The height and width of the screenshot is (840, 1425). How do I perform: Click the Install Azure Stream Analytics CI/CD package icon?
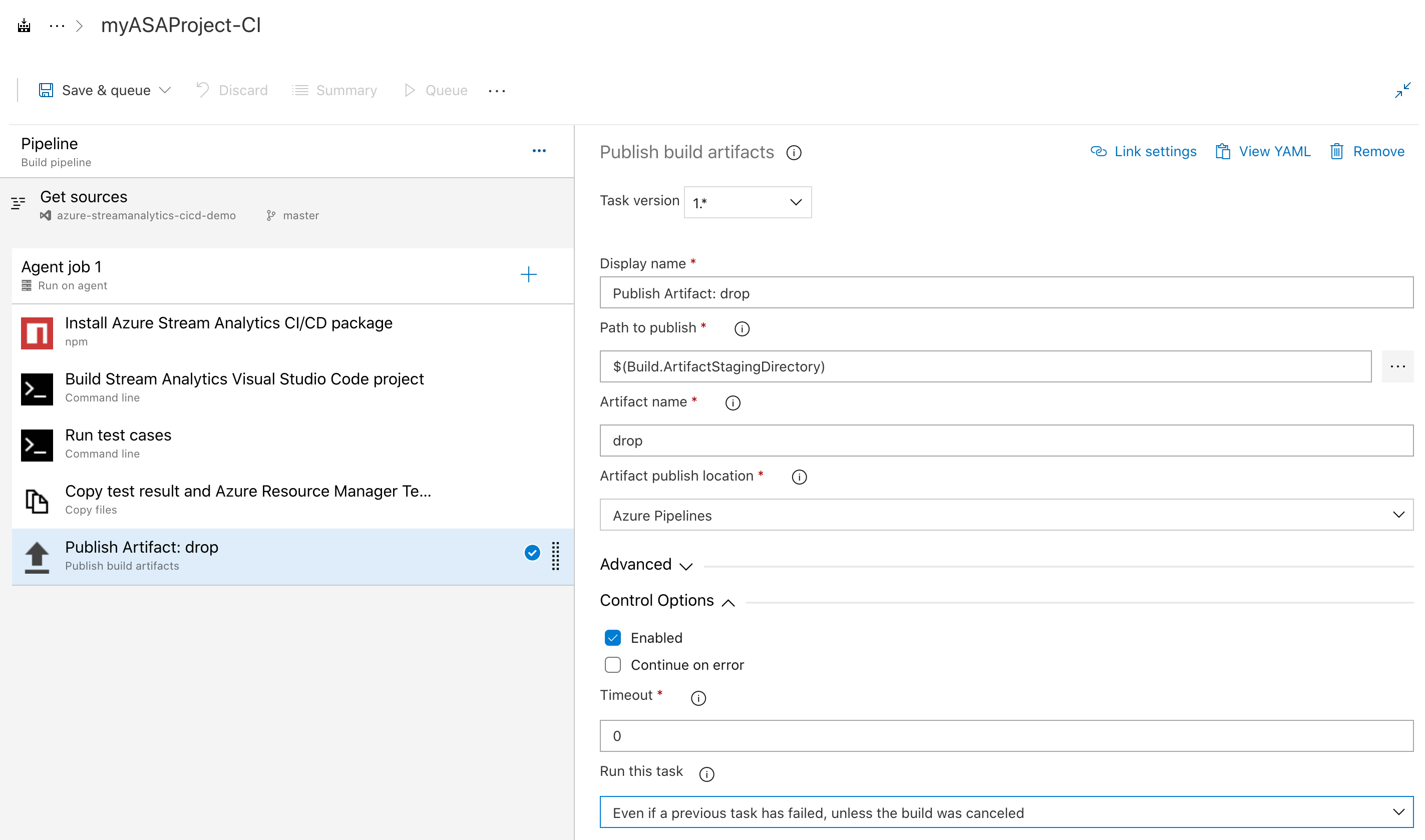[37, 331]
